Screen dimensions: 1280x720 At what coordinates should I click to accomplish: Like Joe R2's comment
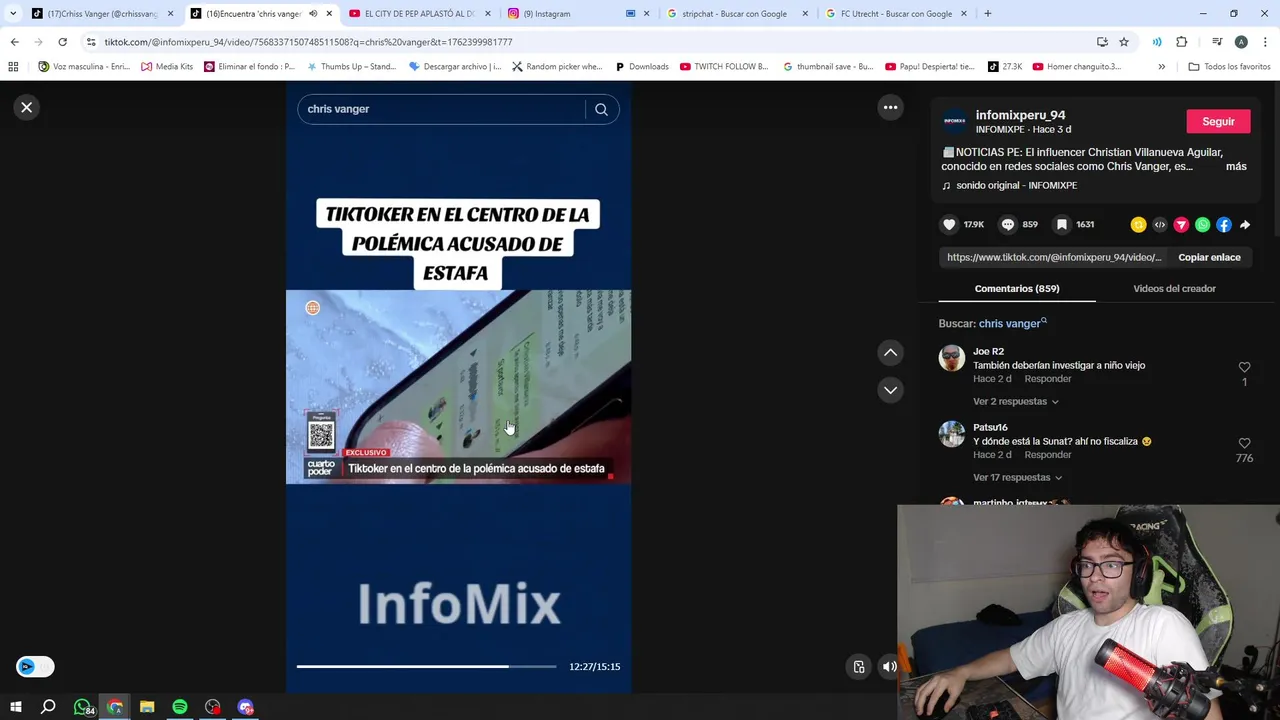1244,367
